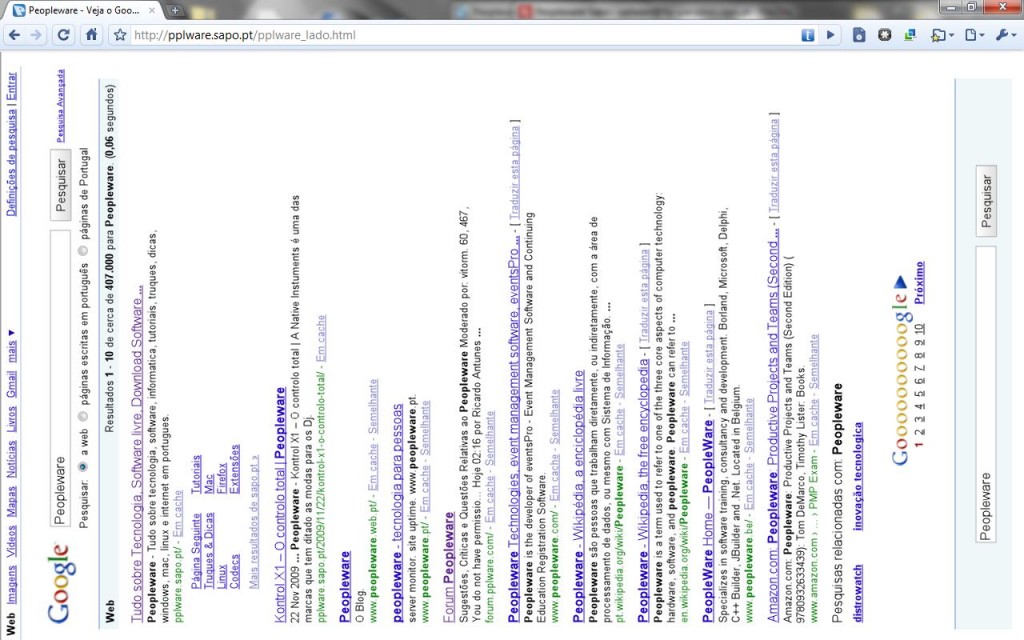The width and height of the screenshot is (1024, 640).
Task: Go to results page 2 in pagination
Action: tap(920, 432)
